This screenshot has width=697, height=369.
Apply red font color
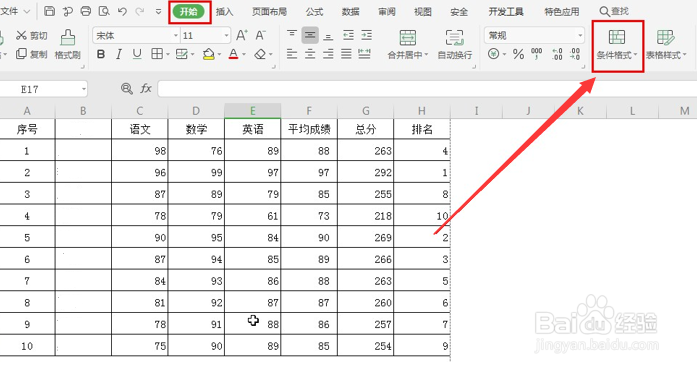point(233,54)
